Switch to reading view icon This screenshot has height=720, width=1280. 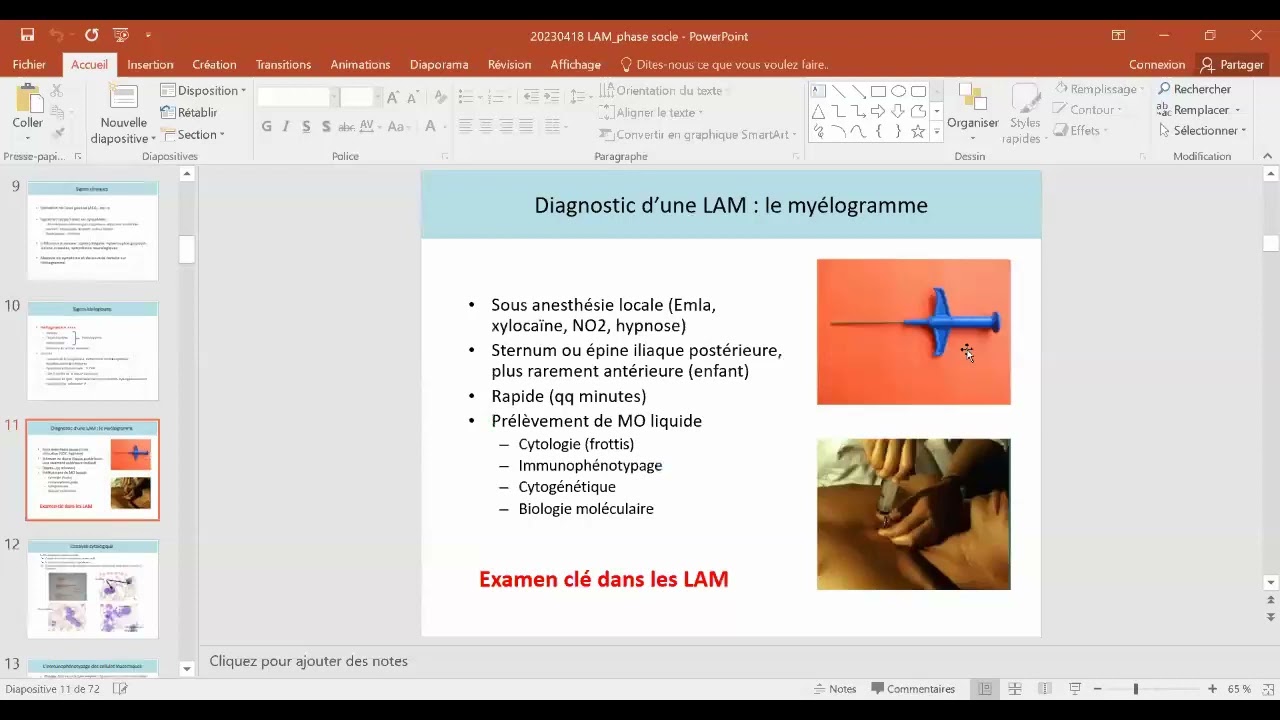1044,689
